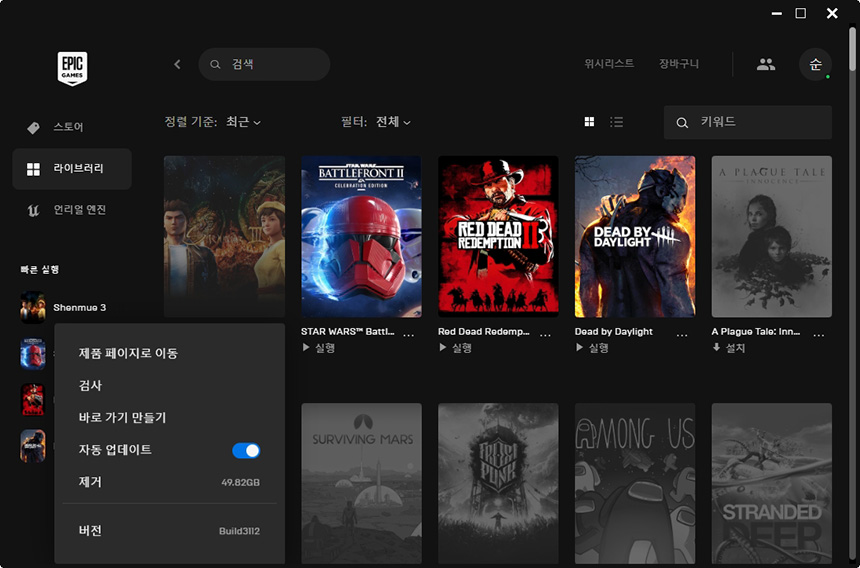The width and height of the screenshot is (860, 568).
Task: Click the Unreal Engine logo icon
Action: [33, 210]
